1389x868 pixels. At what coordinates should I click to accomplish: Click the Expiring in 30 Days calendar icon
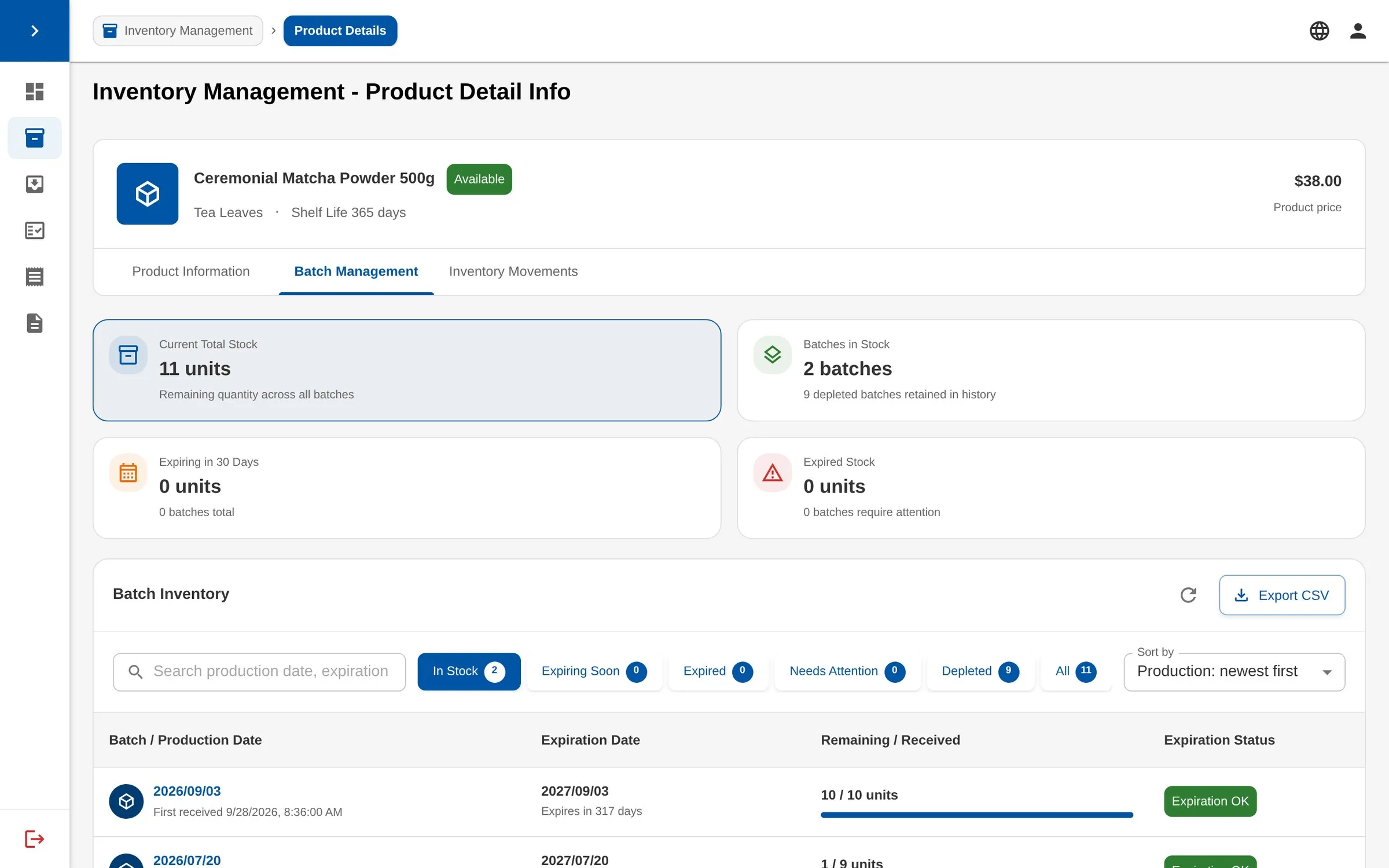click(128, 473)
